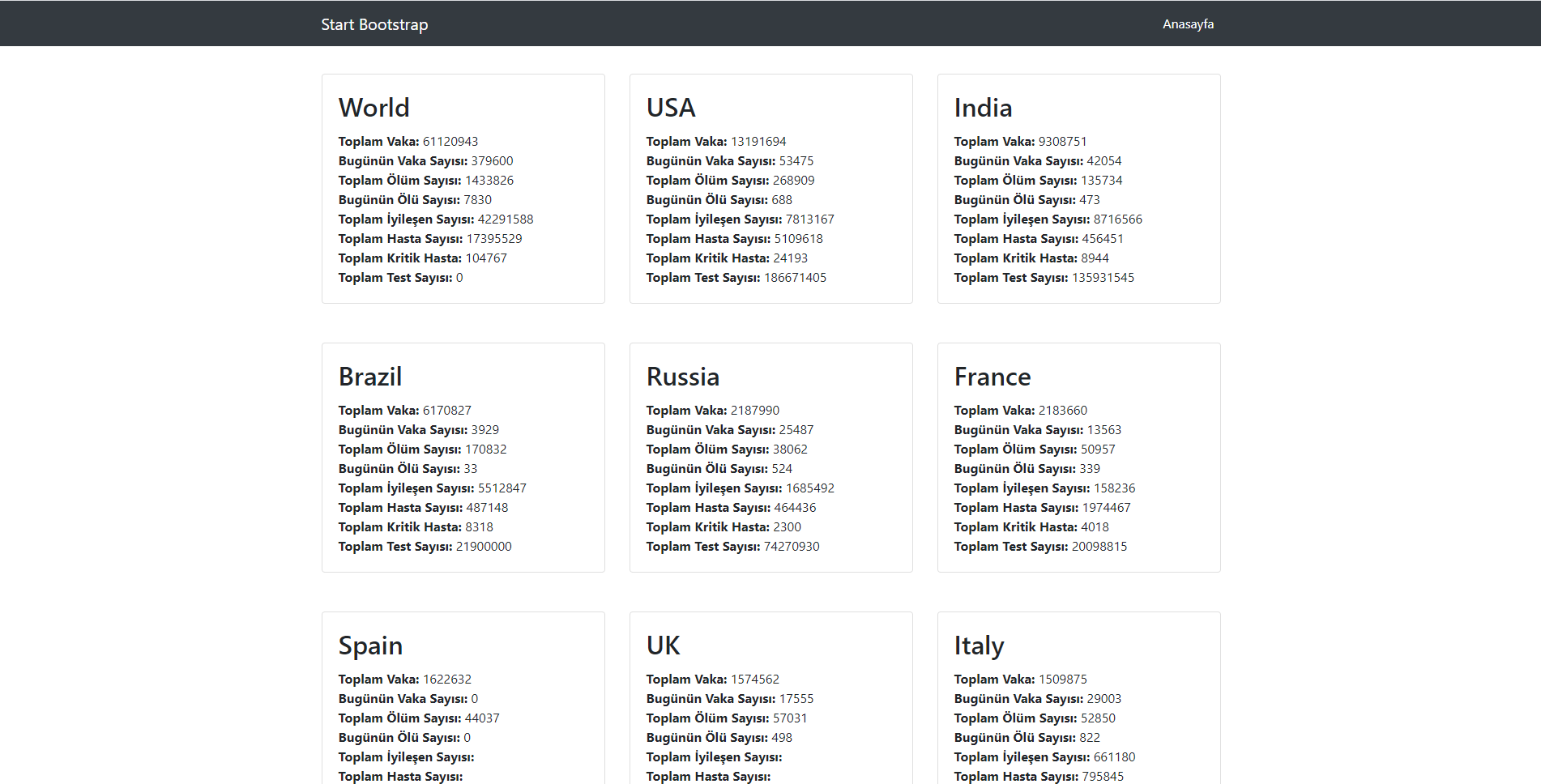The image size is (1541, 784).
Task: Open the Anasayfa navigation link
Action: click(1188, 24)
